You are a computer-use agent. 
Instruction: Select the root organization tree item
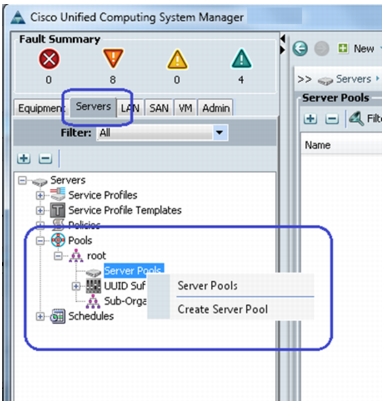coord(96,256)
